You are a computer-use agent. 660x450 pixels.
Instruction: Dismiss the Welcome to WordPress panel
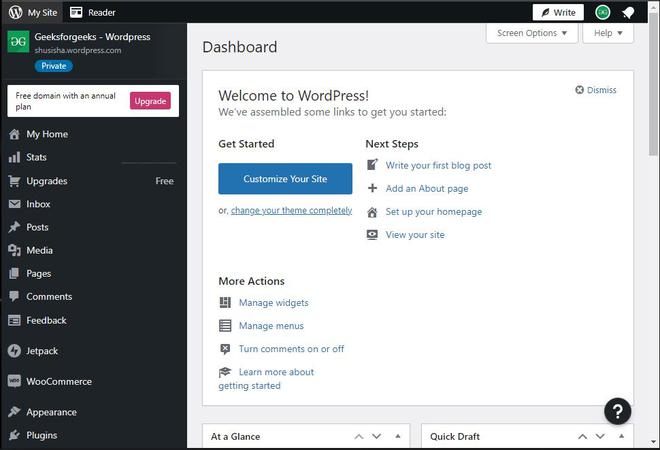click(596, 90)
